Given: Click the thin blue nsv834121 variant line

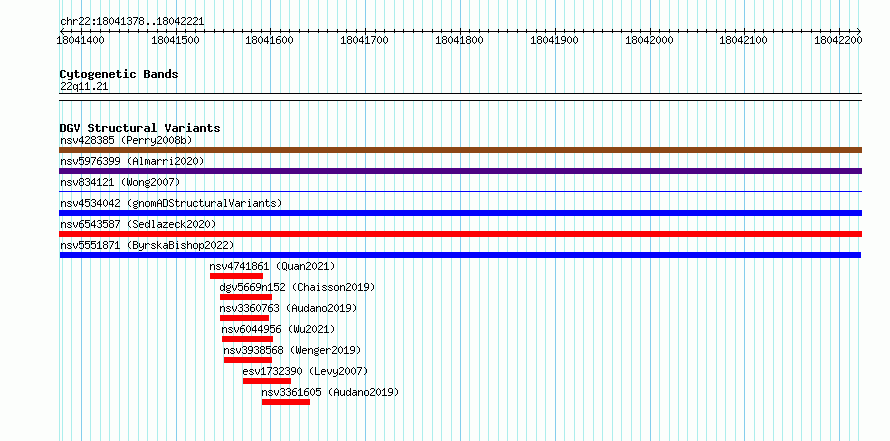Looking at the screenshot, I should pyautogui.click(x=460, y=192).
